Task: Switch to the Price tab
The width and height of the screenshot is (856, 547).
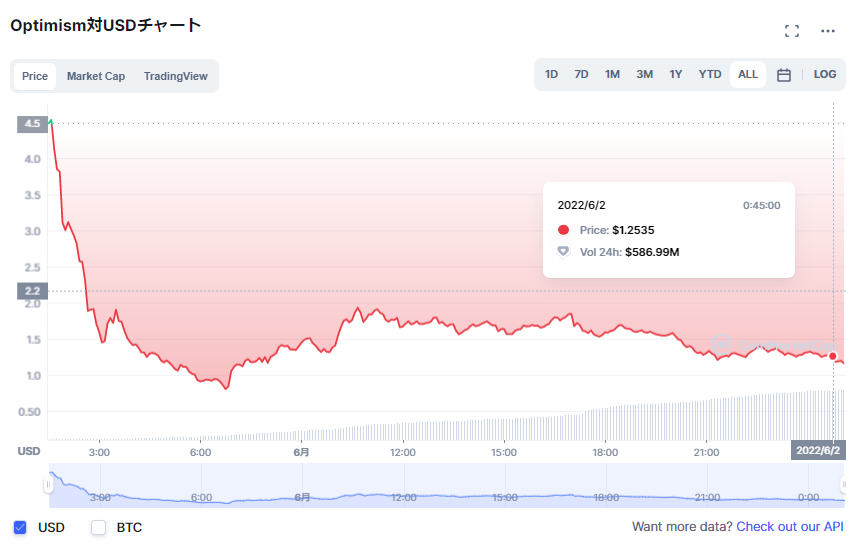Action: click(35, 76)
